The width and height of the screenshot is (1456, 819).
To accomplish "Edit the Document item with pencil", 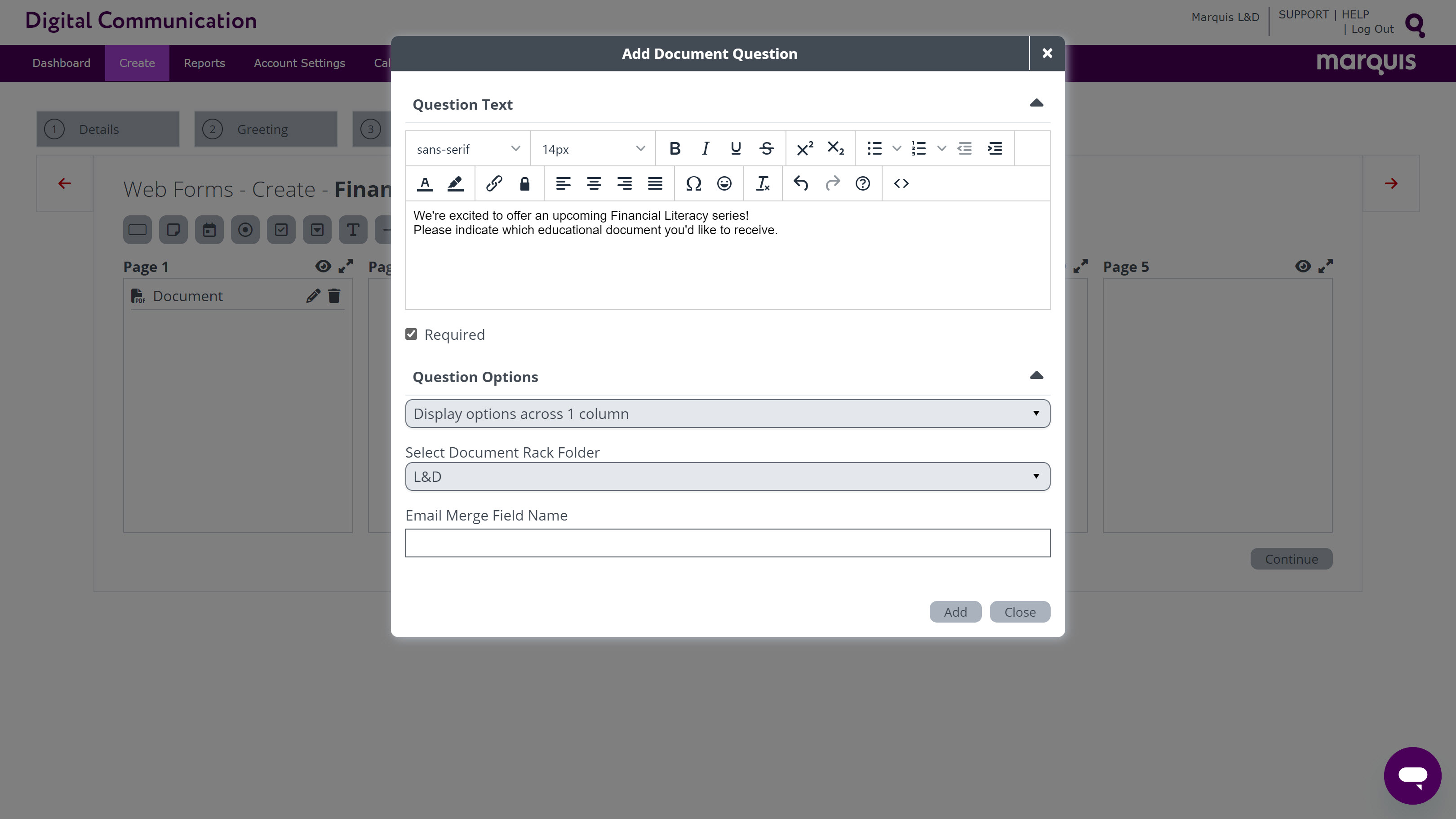I will tap(313, 296).
